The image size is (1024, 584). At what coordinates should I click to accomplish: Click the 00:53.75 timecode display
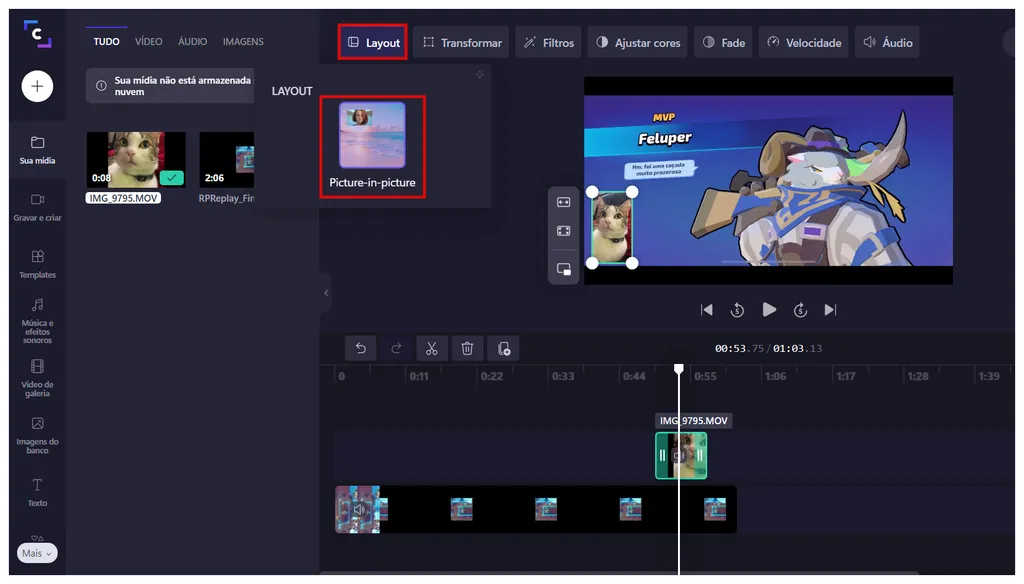[x=739, y=348]
